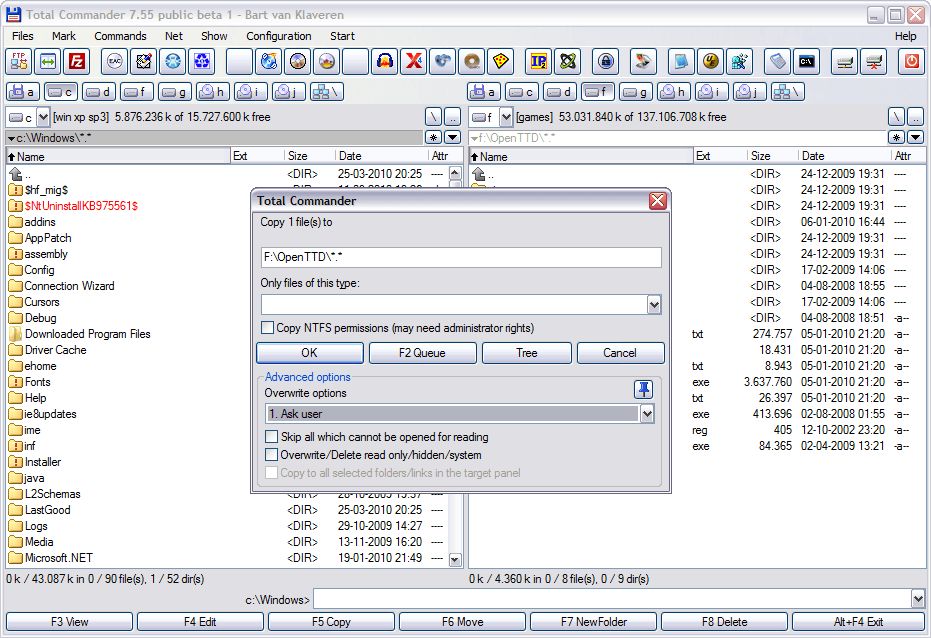
Task: Launch the calculator toolbar icon
Action: (x=777, y=61)
